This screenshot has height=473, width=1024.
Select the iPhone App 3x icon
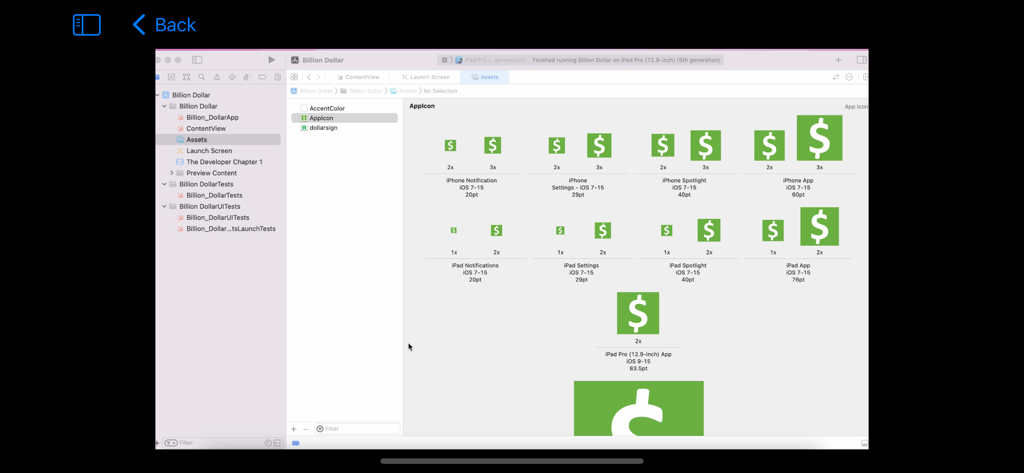click(820, 138)
